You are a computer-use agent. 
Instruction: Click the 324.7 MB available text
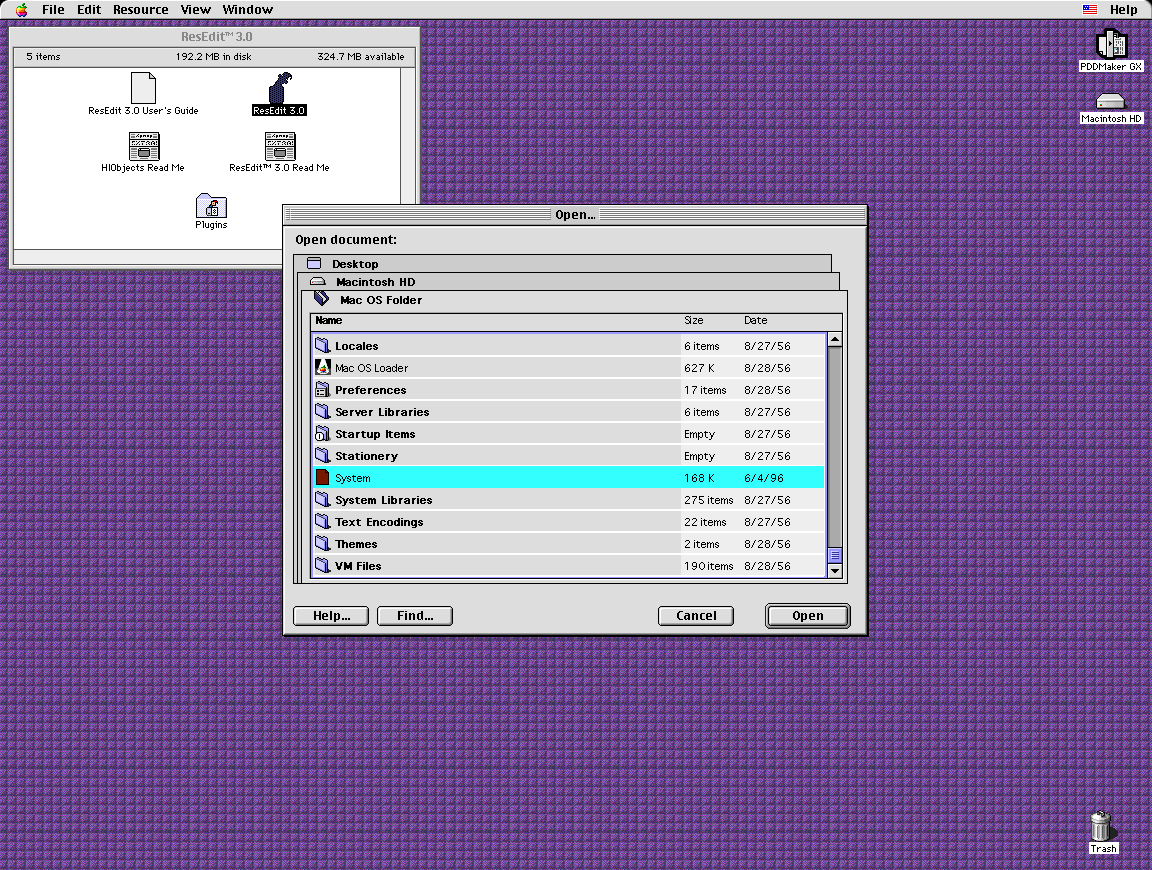coord(361,57)
